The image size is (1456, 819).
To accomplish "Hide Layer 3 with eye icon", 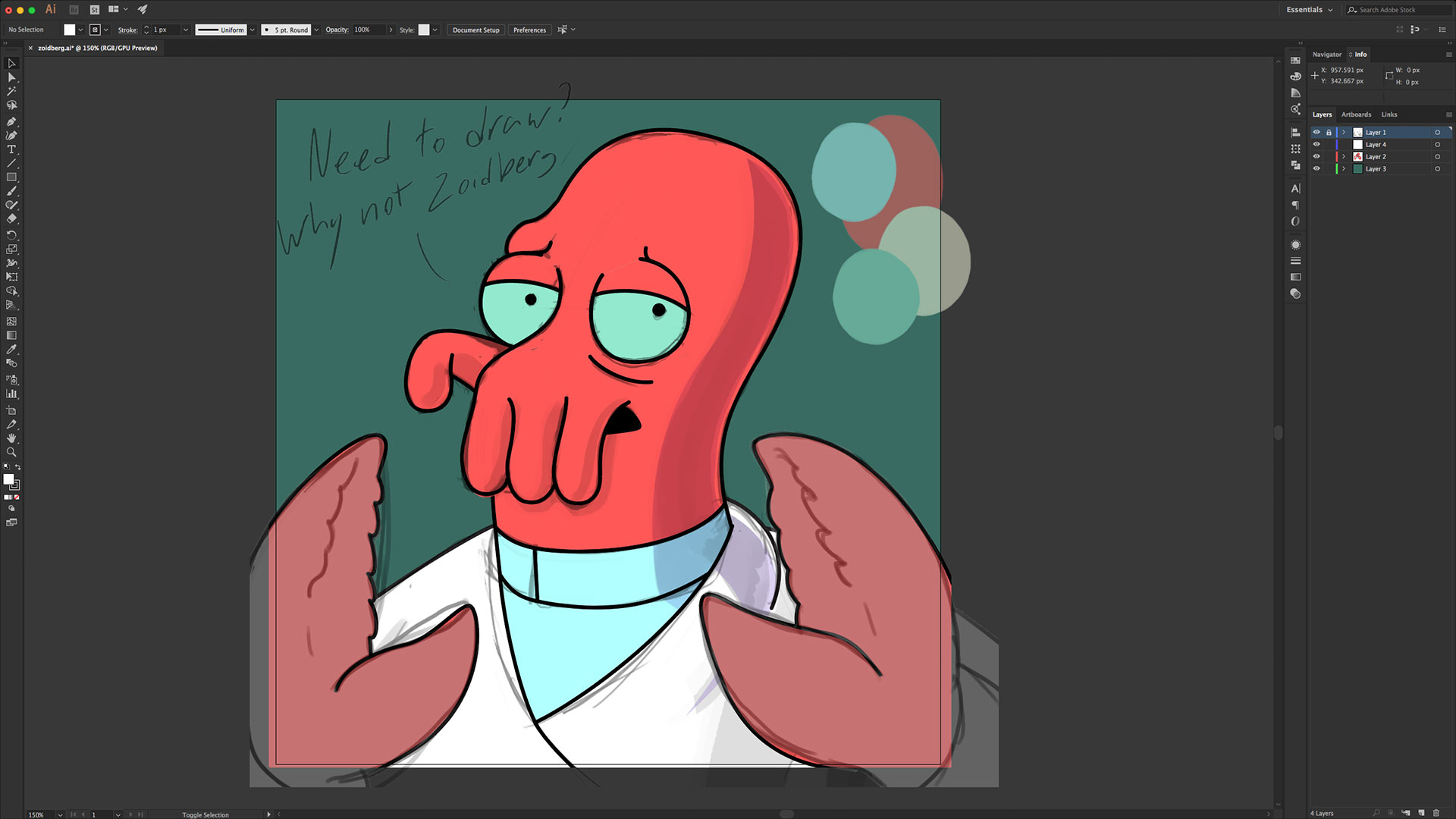I will (1316, 169).
